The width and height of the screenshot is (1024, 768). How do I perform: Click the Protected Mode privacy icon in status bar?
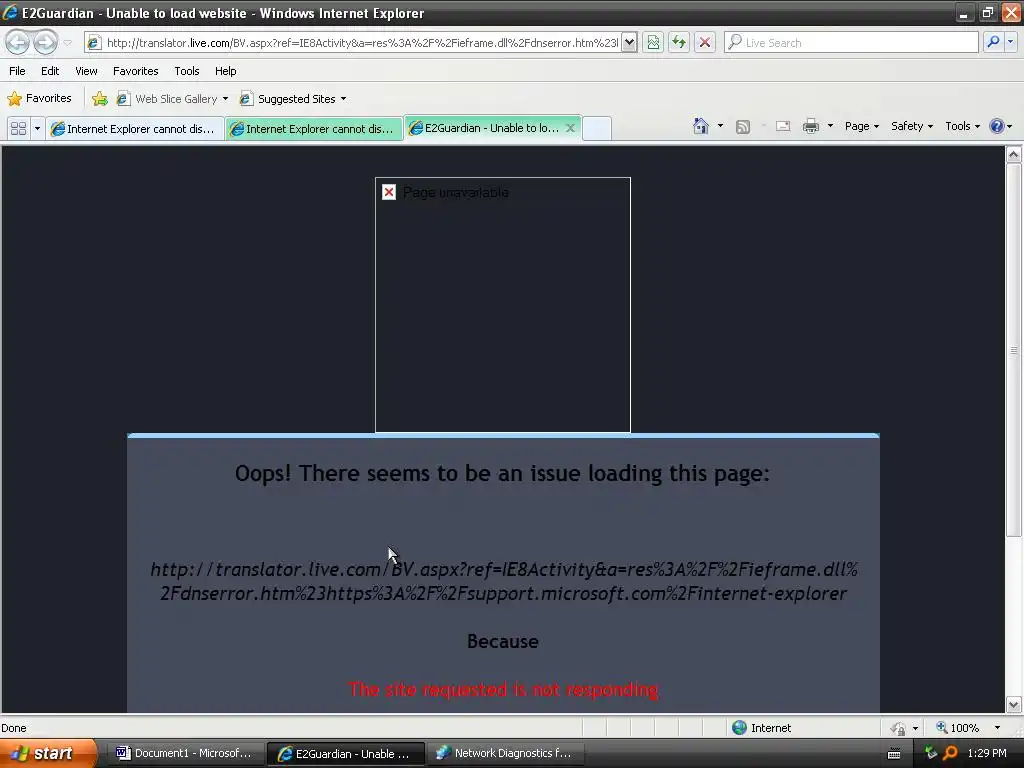click(x=899, y=728)
